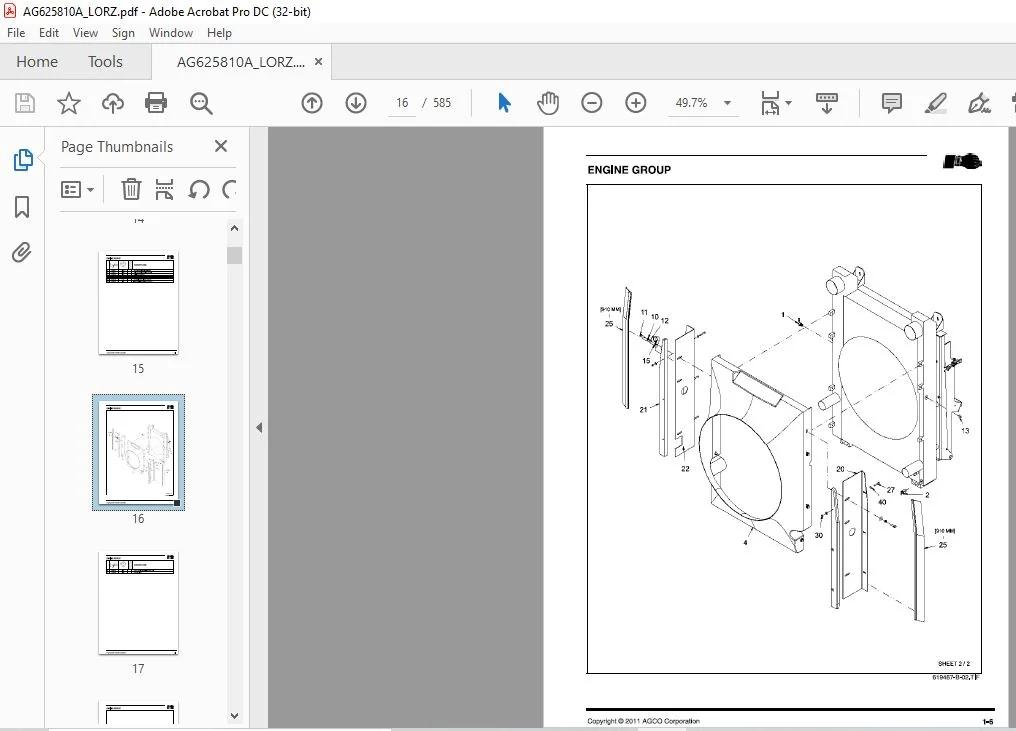Viewport: 1016px width, 731px height.
Task: Click the thumbnails scrollbar handle
Action: coord(235,255)
